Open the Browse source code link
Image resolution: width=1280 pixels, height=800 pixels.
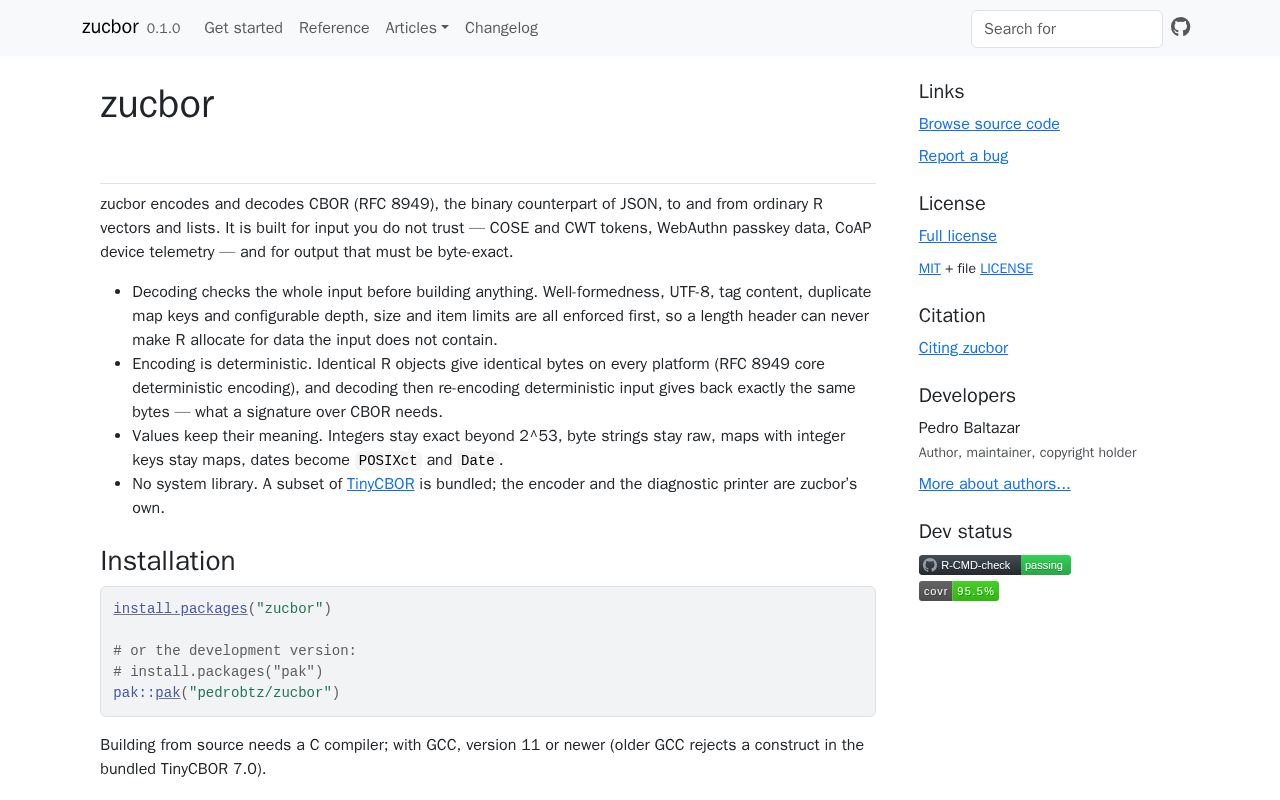pos(989,124)
